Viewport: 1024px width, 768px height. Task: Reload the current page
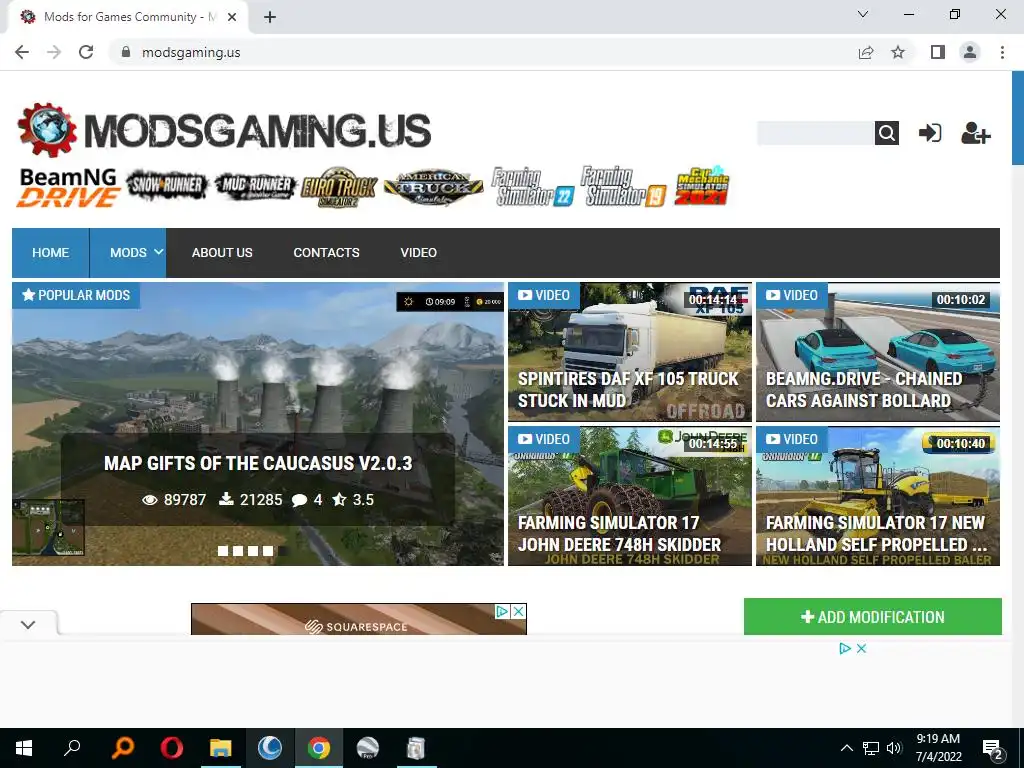pos(86,52)
